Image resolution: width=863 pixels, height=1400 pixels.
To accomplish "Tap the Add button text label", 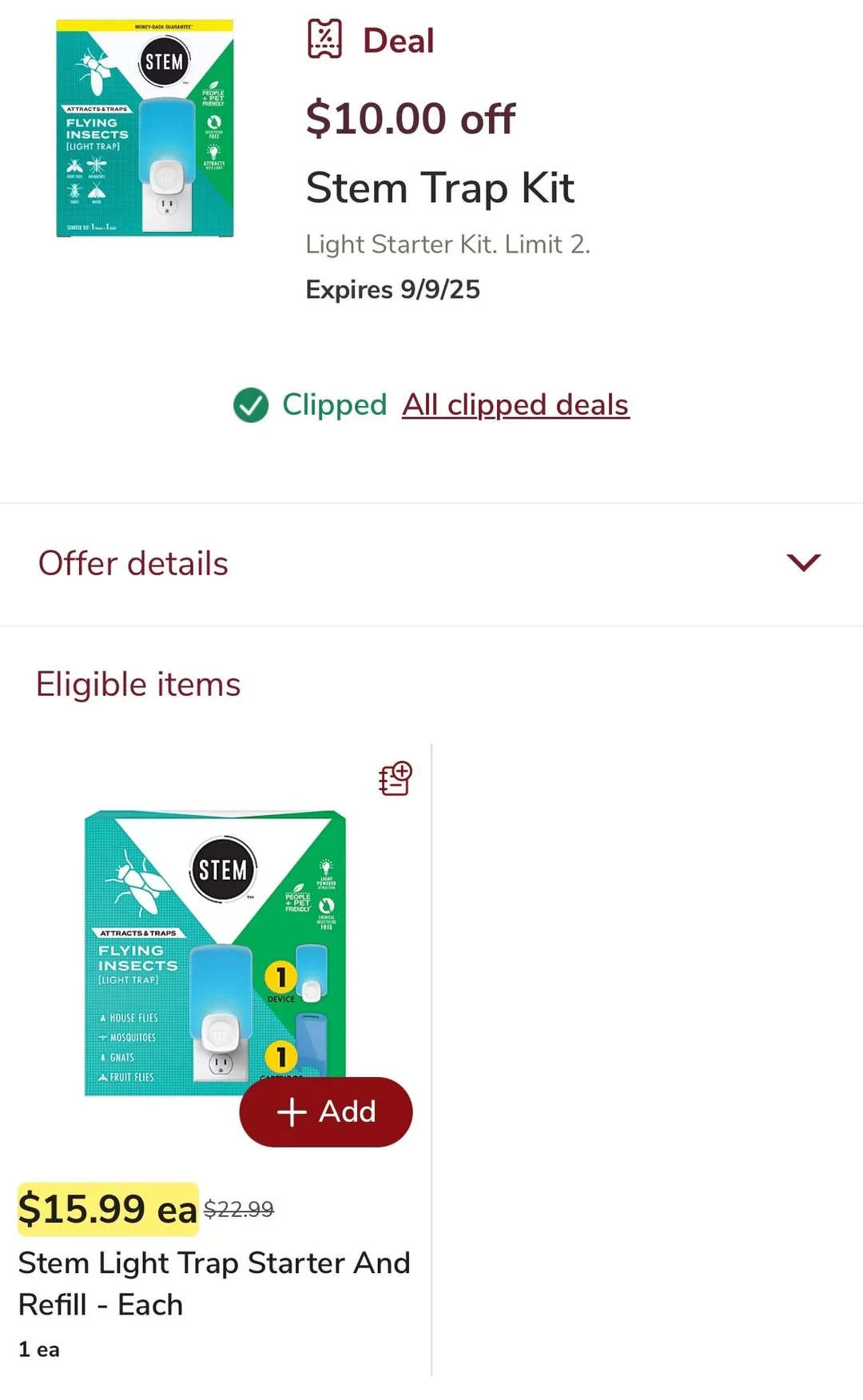I will 348,1112.
